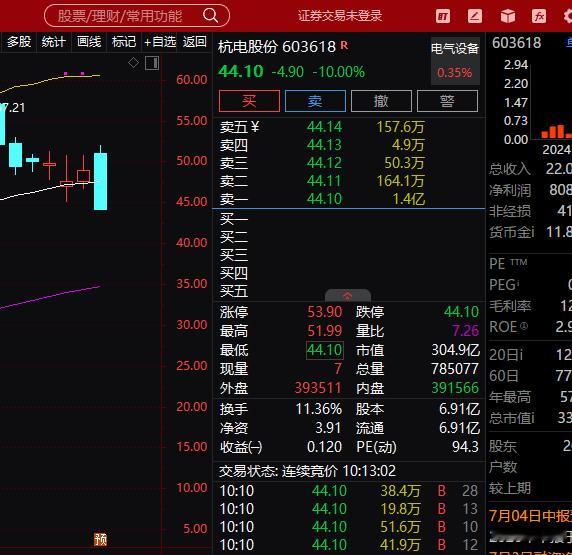Click the orange revenue bar chart

coord(556,132)
